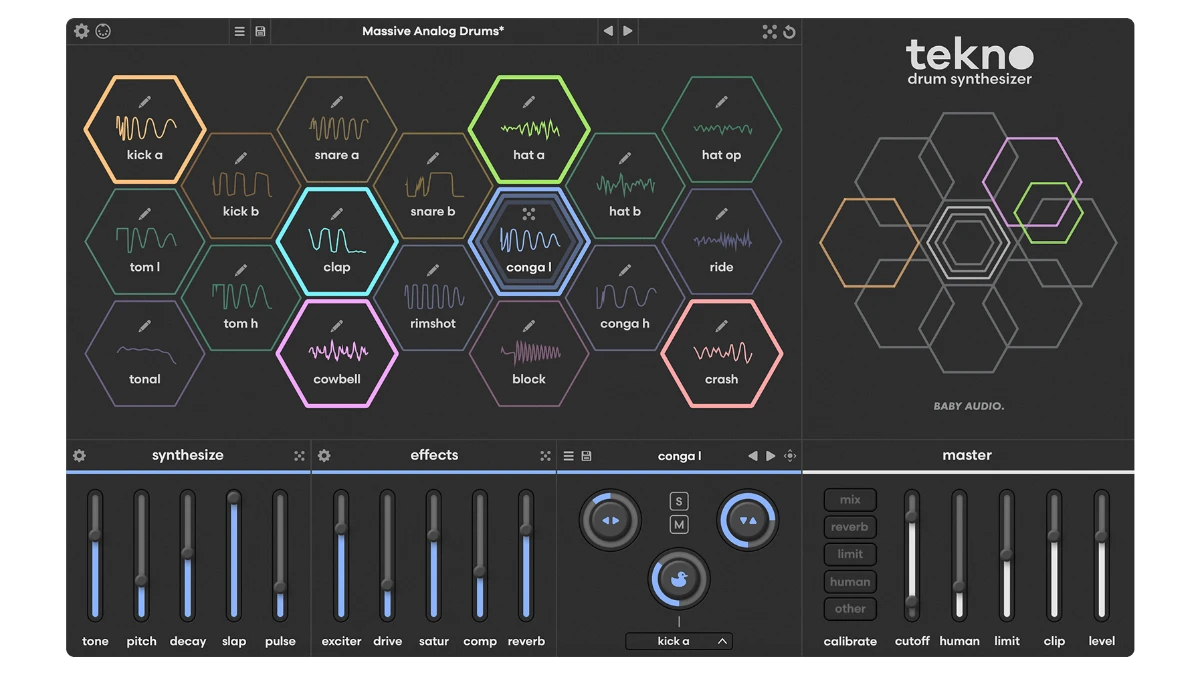This screenshot has height=675, width=1200.
Task: Click the center hexagon in mixer view
Action: tap(967, 242)
